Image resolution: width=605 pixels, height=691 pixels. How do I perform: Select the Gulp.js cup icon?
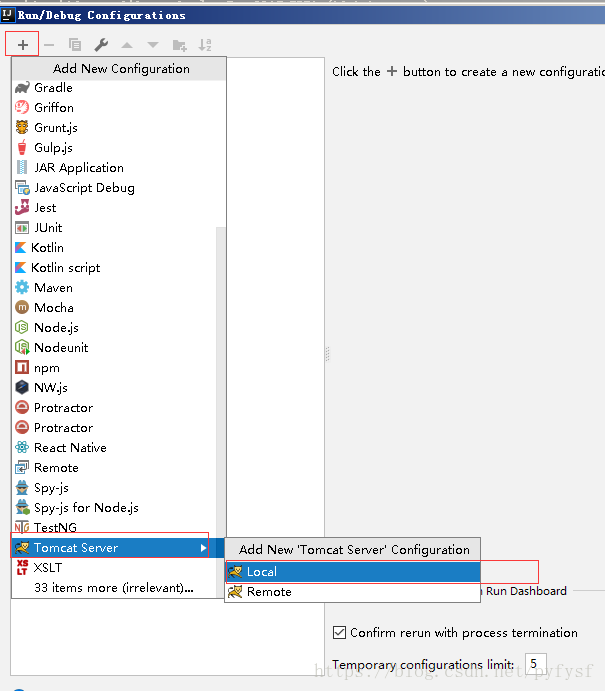22,148
